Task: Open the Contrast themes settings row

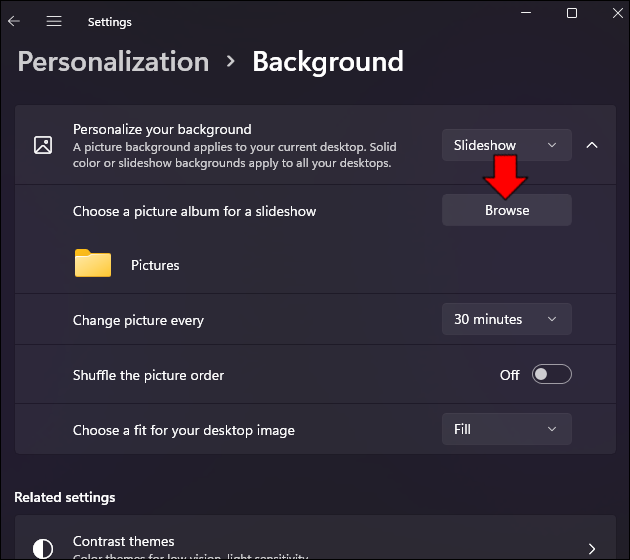Action: (x=300, y=545)
